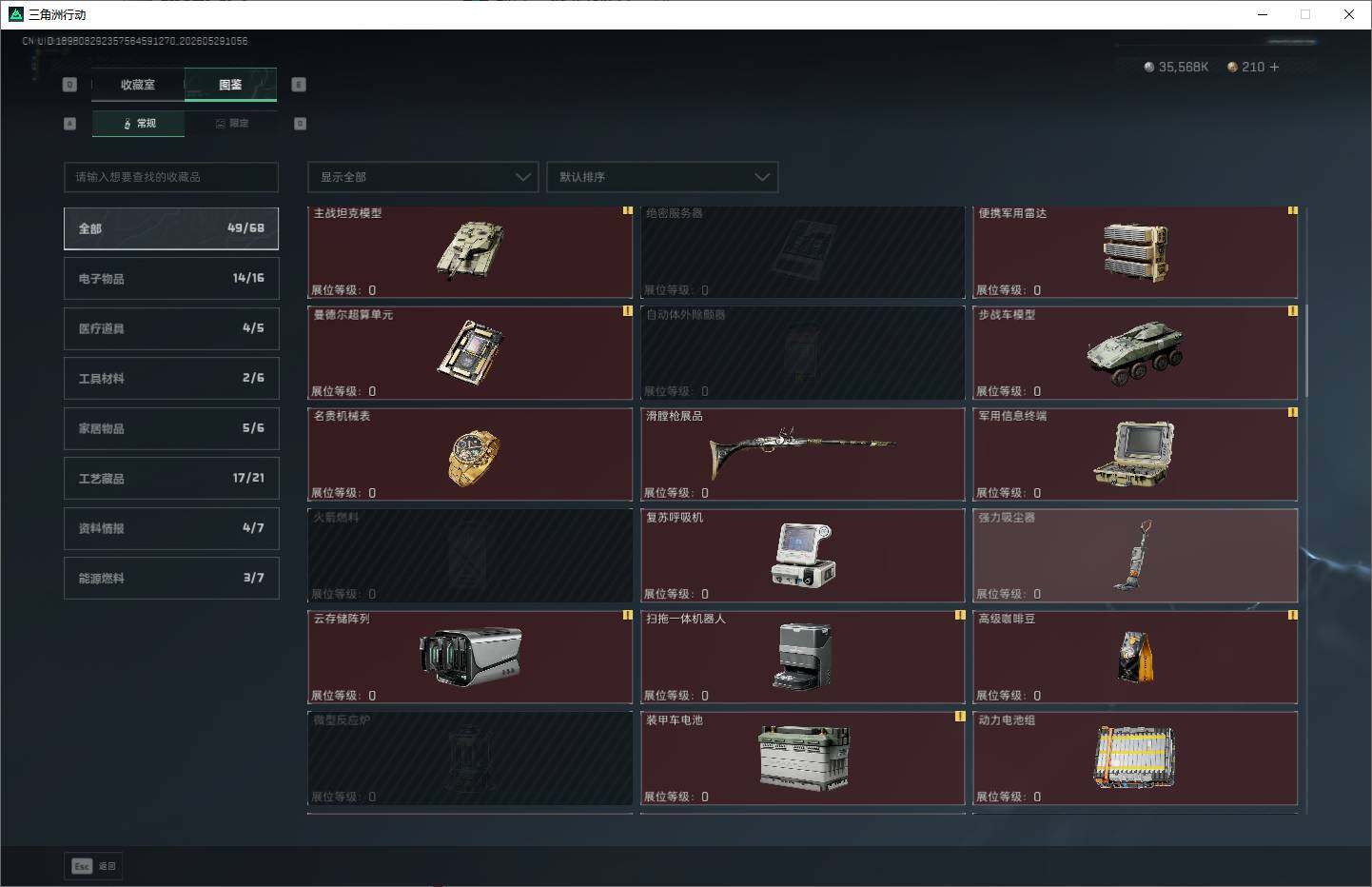Click the collection list vertical scrollbar
The height and width of the screenshot is (887, 1372).
point(1306,350)
